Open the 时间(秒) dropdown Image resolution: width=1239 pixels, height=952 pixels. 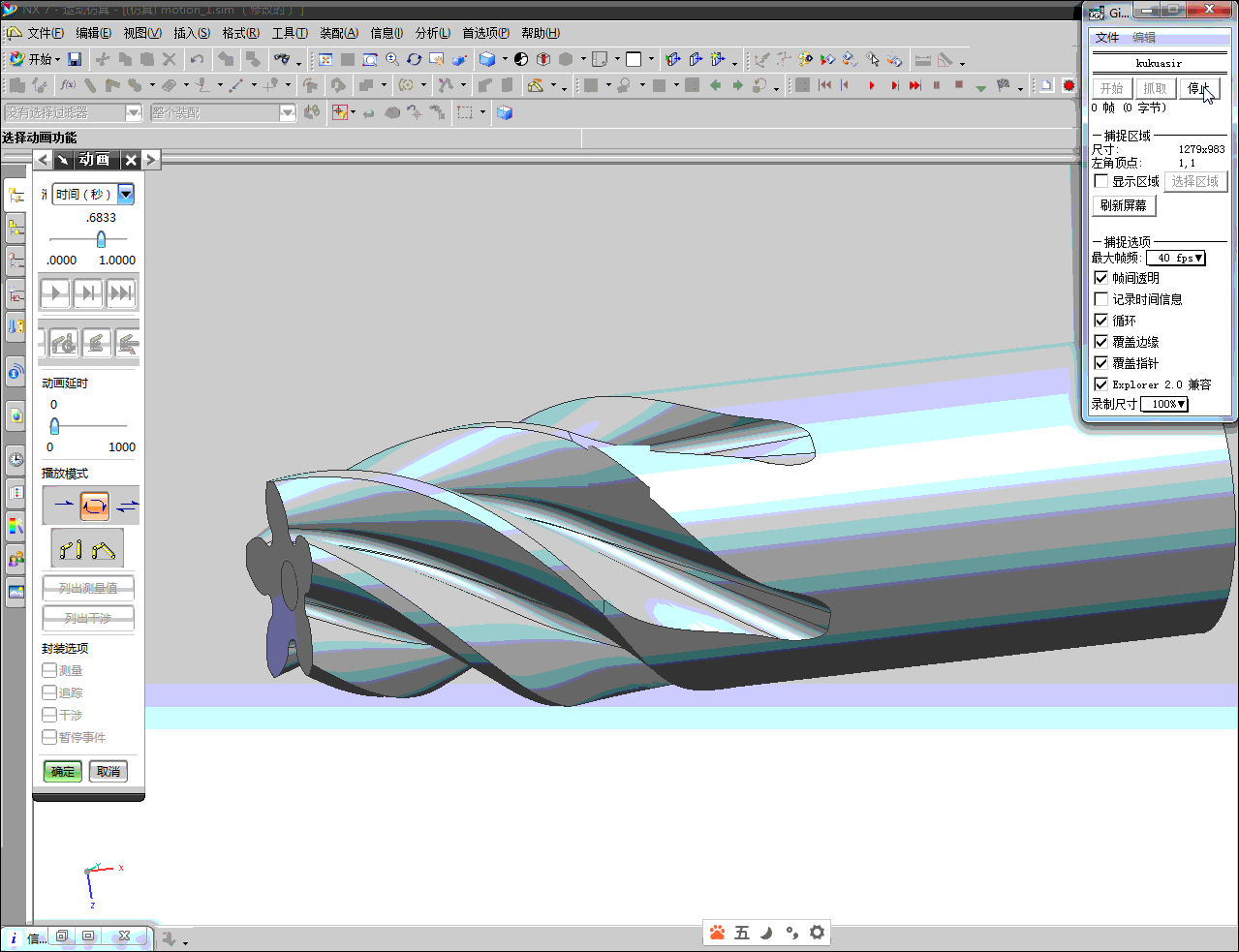126,194
